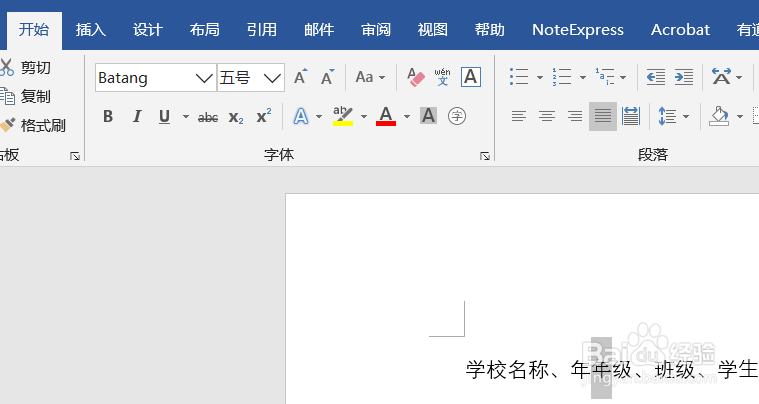The height and width of the screenshot is (404, 759).
Task: Center align the text
Action: pyautogui.click(x=547, y=116)
